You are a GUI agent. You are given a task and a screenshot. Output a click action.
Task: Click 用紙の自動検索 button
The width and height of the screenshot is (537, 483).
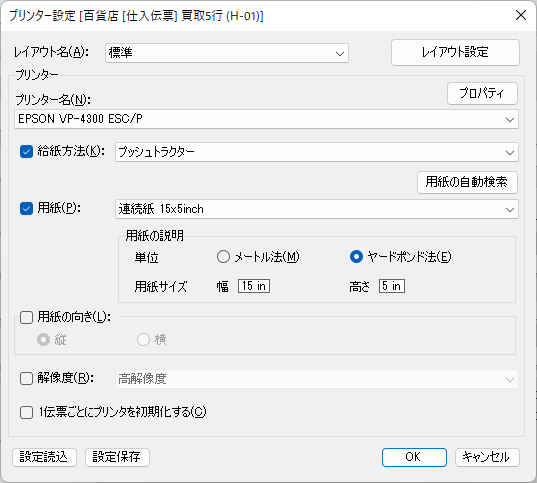click(467, 182)
